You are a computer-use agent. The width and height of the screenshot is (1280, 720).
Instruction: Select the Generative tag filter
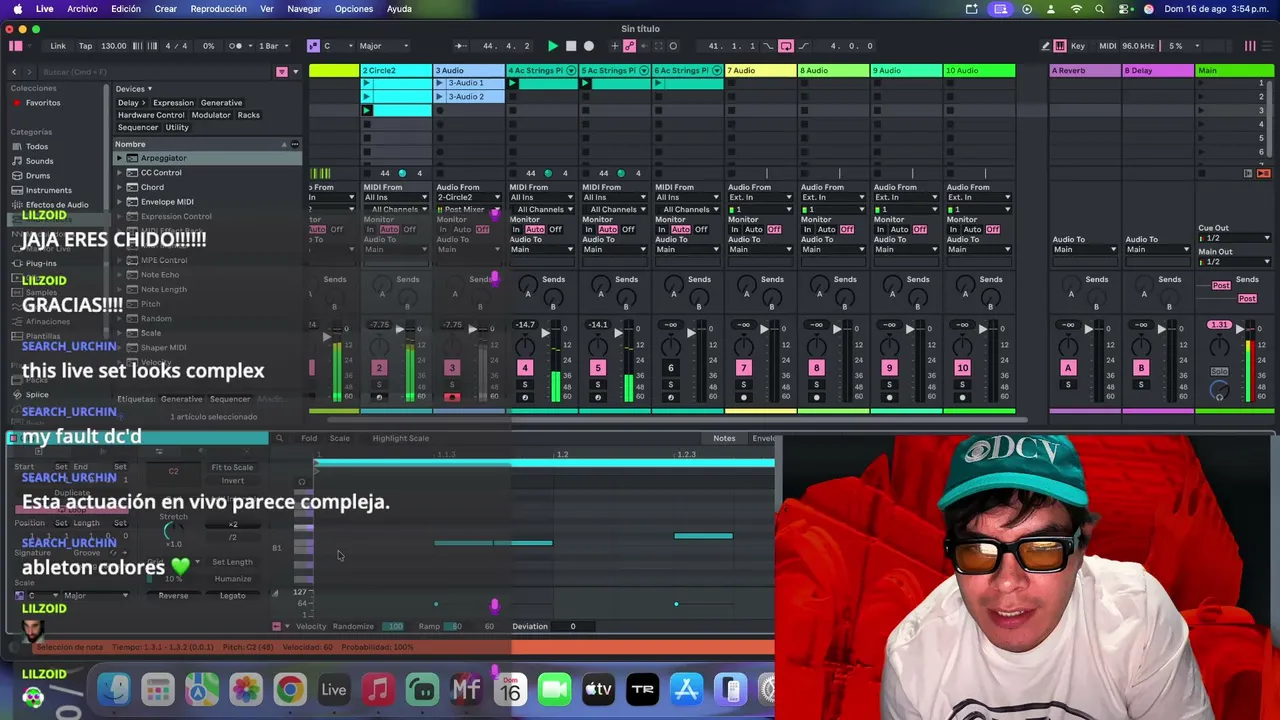tap(221, 103)
